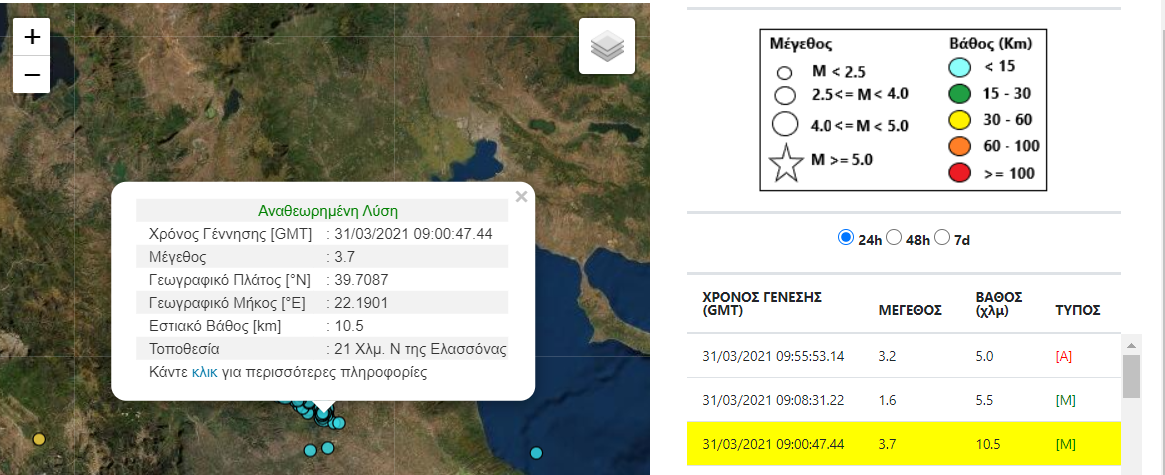Select the 24h time range
1165x475 pixels.
[x=845, y=238]
